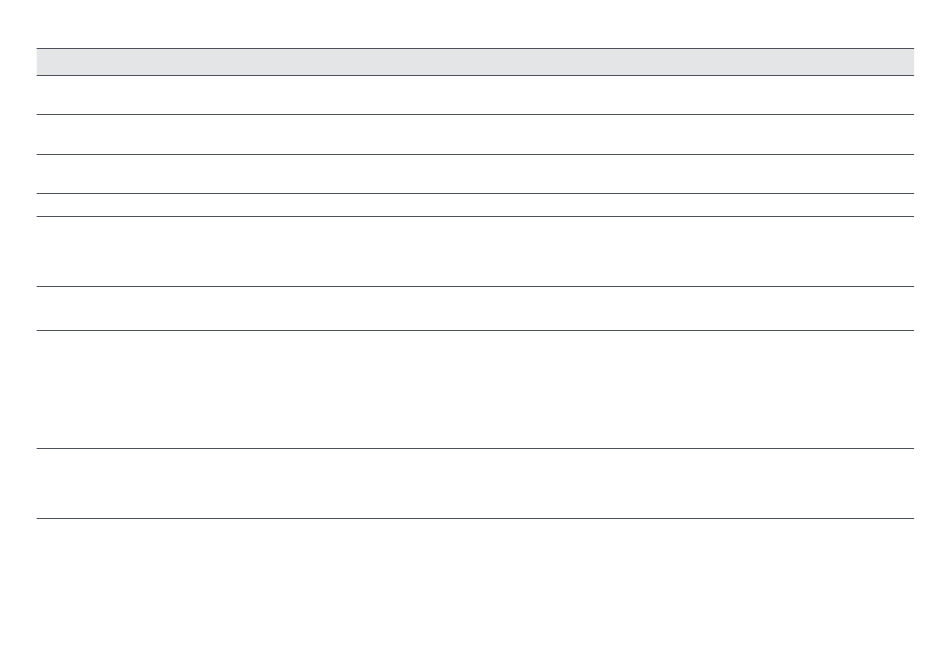Viewport: 950px width, 662px height.
Task: Select the first blank row below header
Action: (x=475, y=95)
